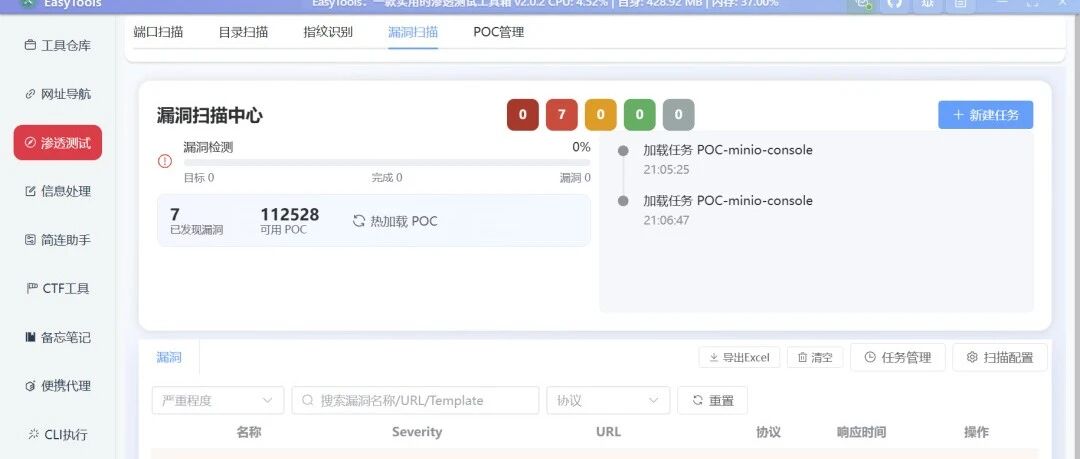Viewport: 1080px width, 459px height.
Task: Click the 名称 column header
Action: [x=249, y=432]
